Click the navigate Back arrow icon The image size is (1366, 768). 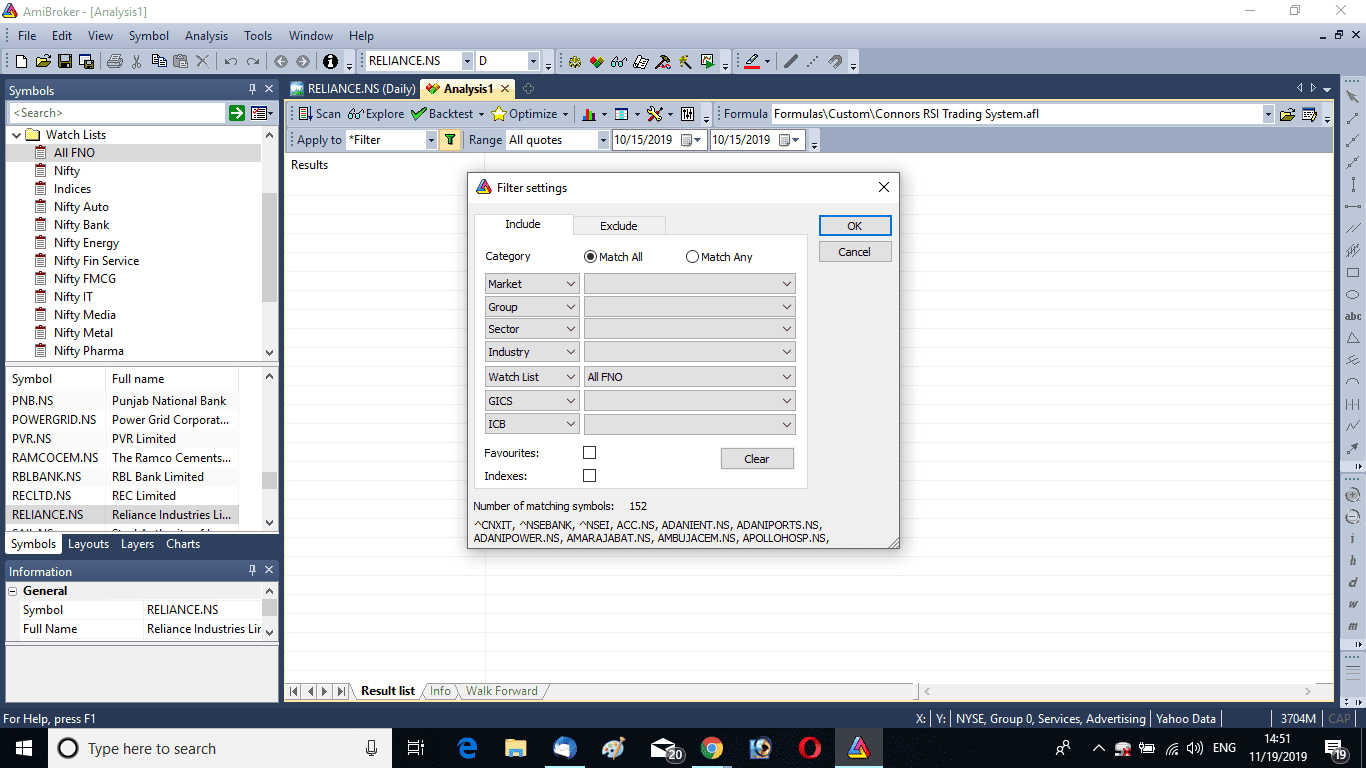point(281,61)
